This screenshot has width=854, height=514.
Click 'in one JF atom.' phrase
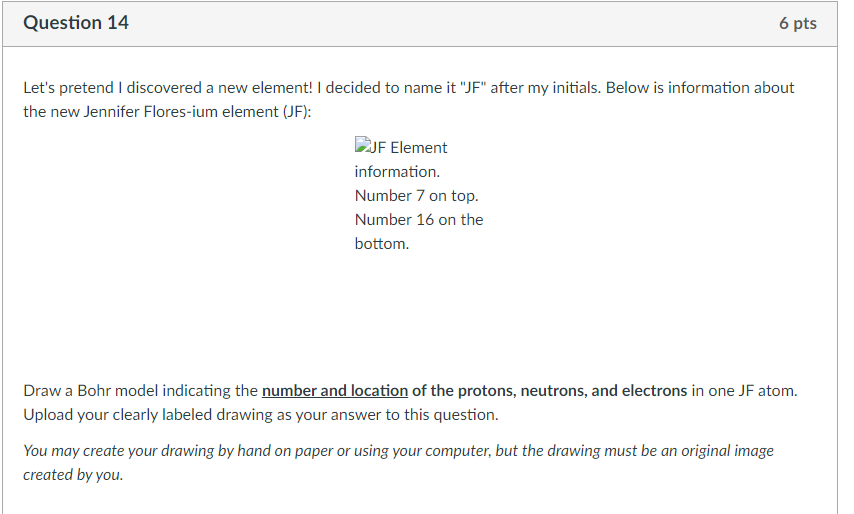[x=745, y=391]
